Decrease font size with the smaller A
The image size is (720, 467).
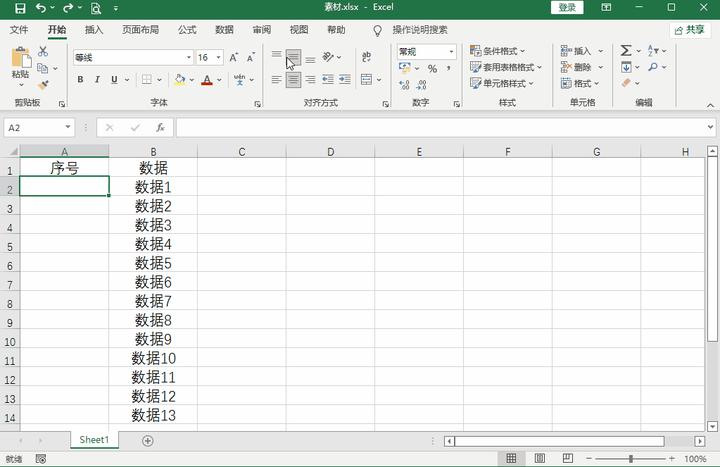[x=250, y=57]
